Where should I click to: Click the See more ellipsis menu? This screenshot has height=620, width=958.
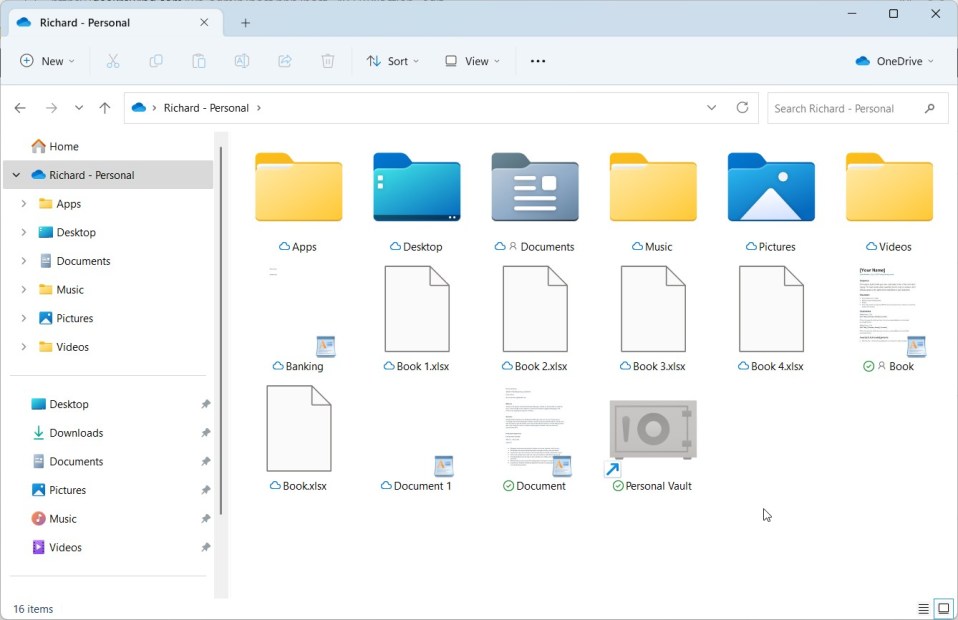(537, 61)
